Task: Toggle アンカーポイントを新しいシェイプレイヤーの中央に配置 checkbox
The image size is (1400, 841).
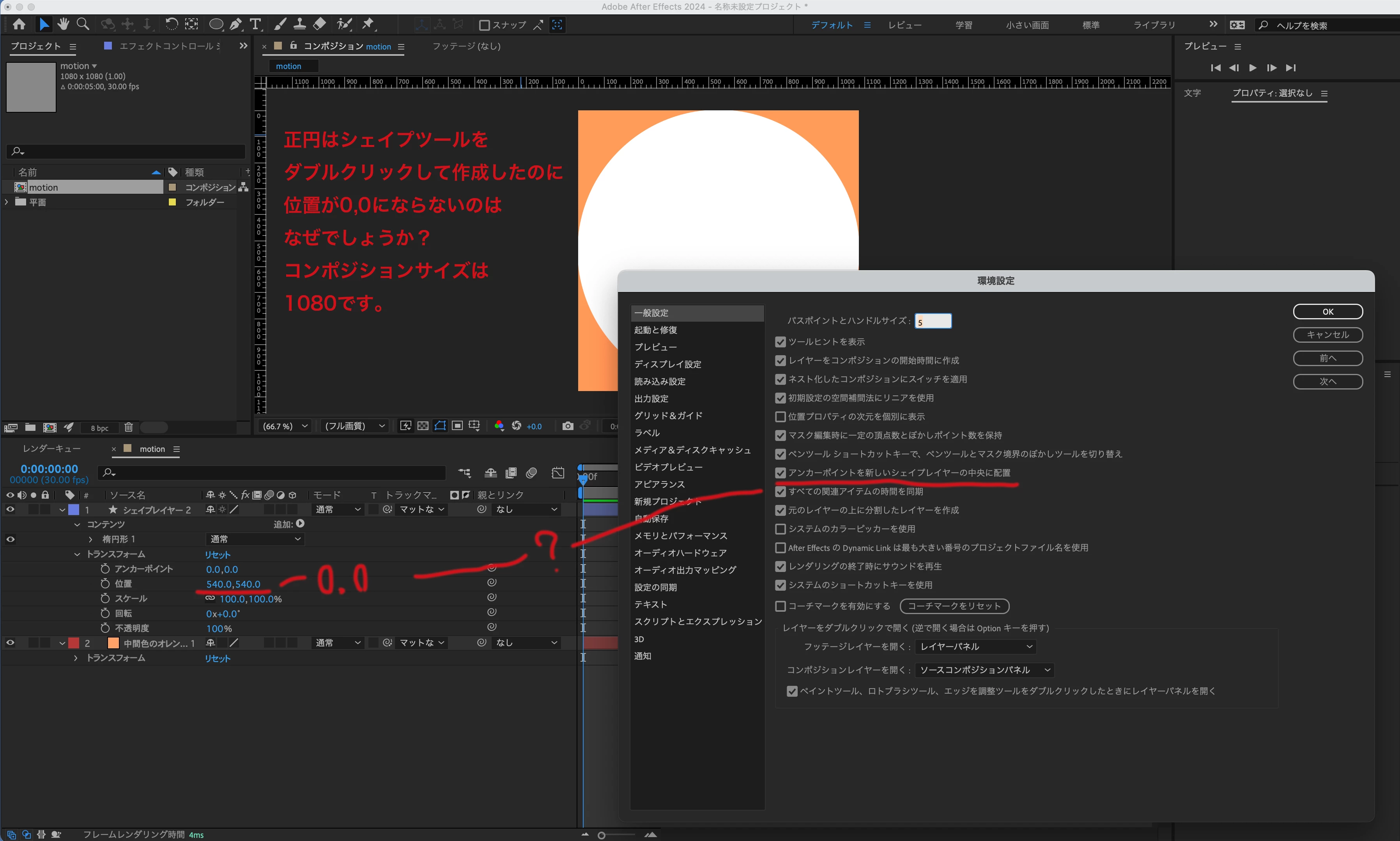Action: pyautogui.click(x=780, y=473)
